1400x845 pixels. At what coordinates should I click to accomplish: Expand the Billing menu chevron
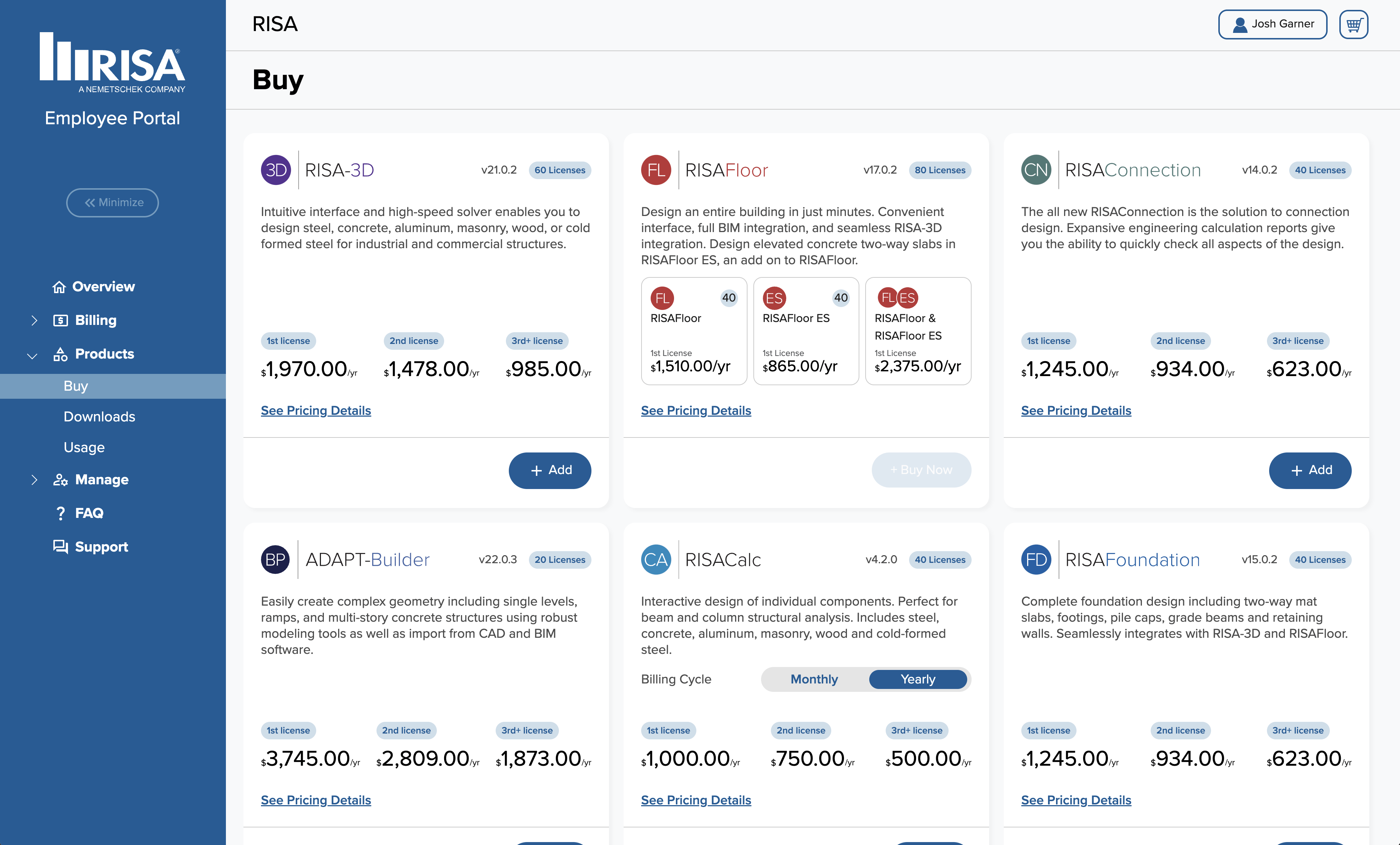pos(34,321)
